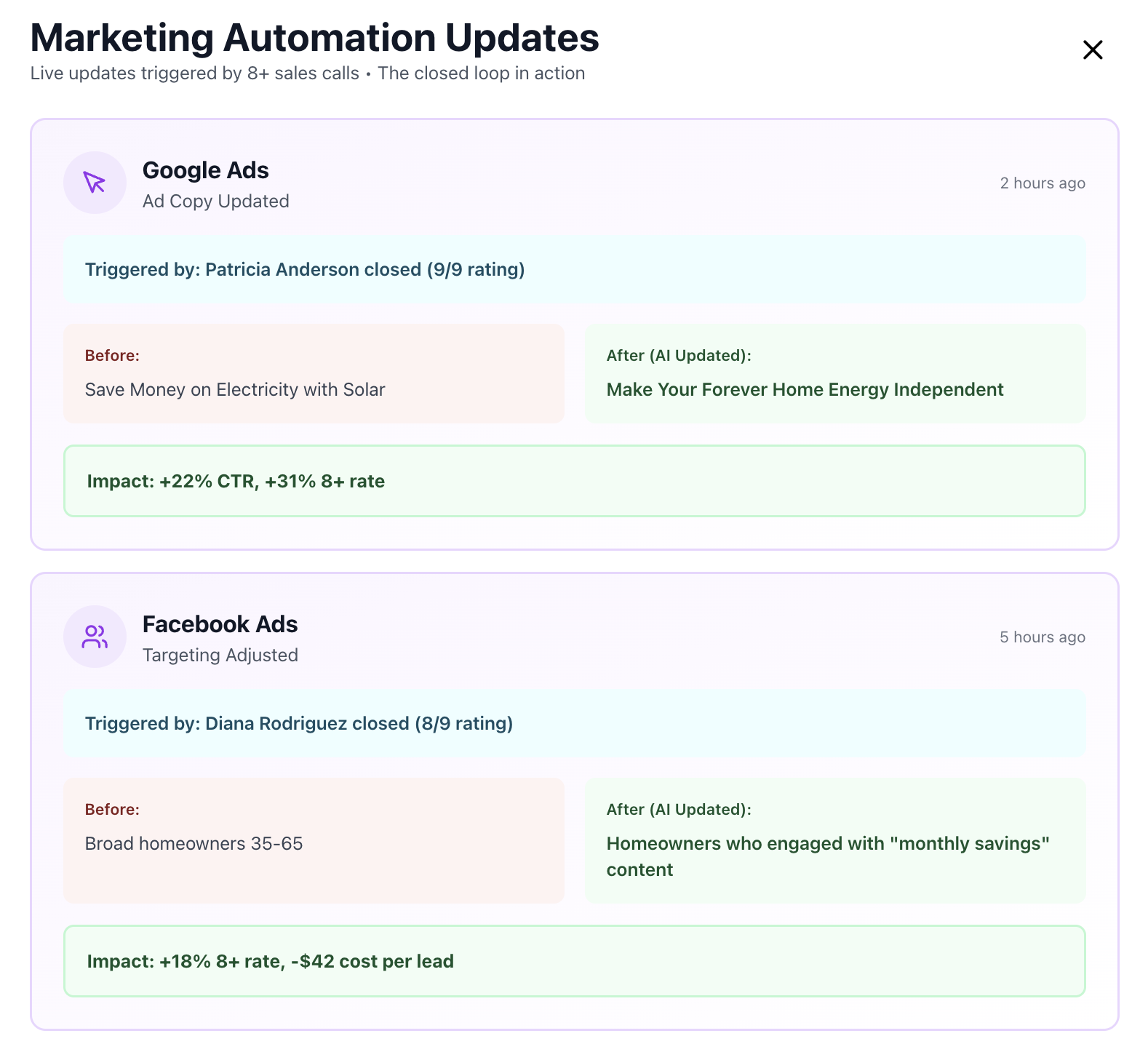The image size is (1148, 1052).
Task: Close the Marketing Automation Updates panel
Action: pyautogui.click(x=1093, y=50)
